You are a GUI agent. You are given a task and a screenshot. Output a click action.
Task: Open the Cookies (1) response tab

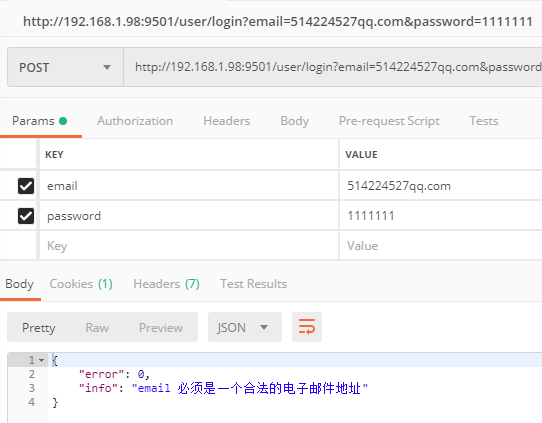pyautogui.click(x=81, y=284)
